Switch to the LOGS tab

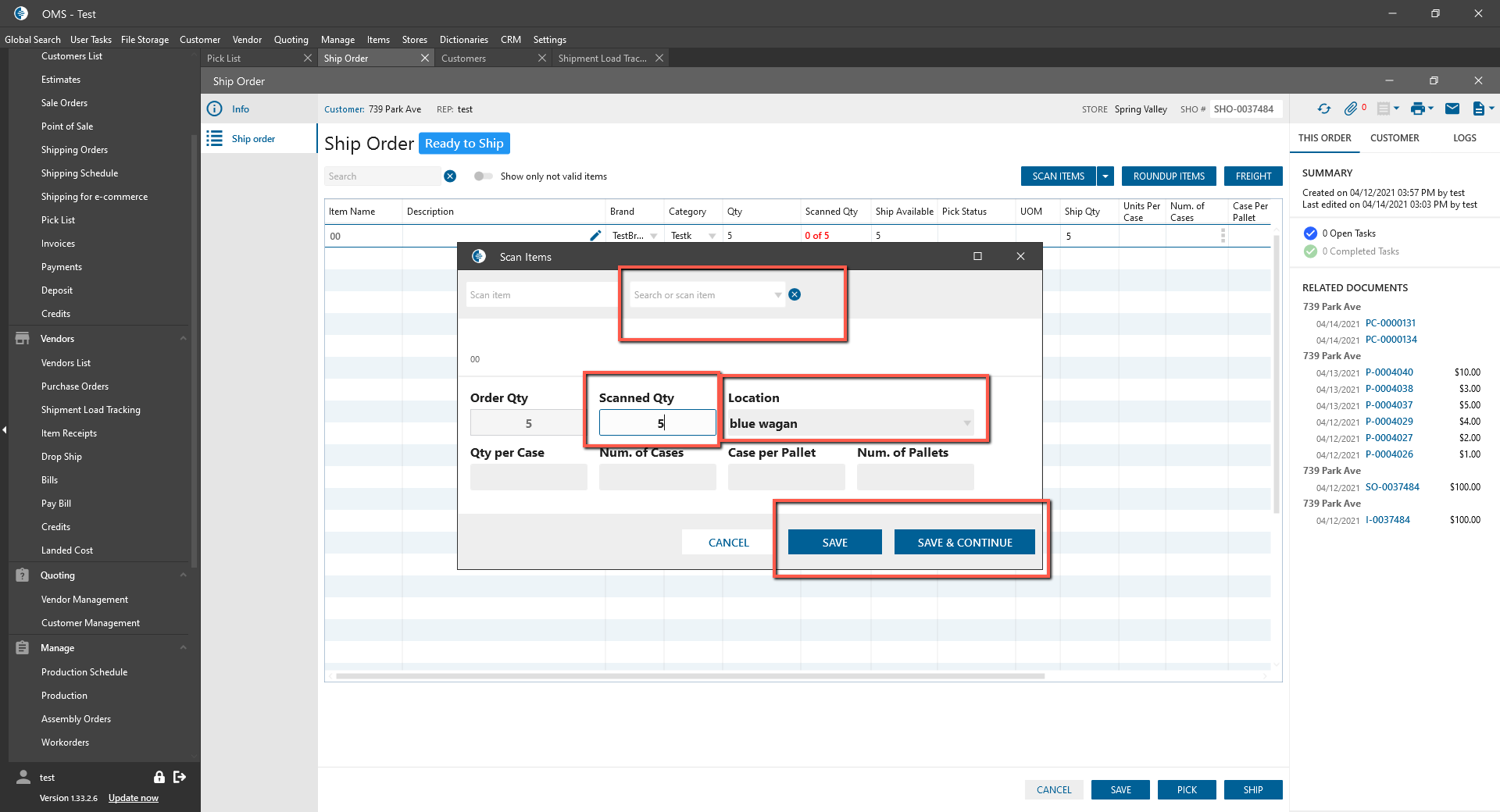tap(1465, 138)
